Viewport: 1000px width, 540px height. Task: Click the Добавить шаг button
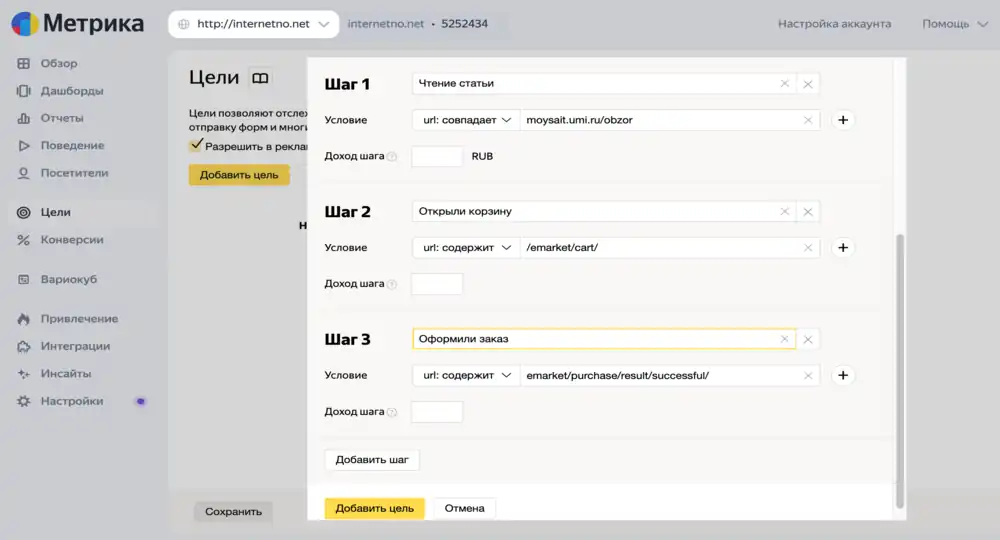pos(372,460)
